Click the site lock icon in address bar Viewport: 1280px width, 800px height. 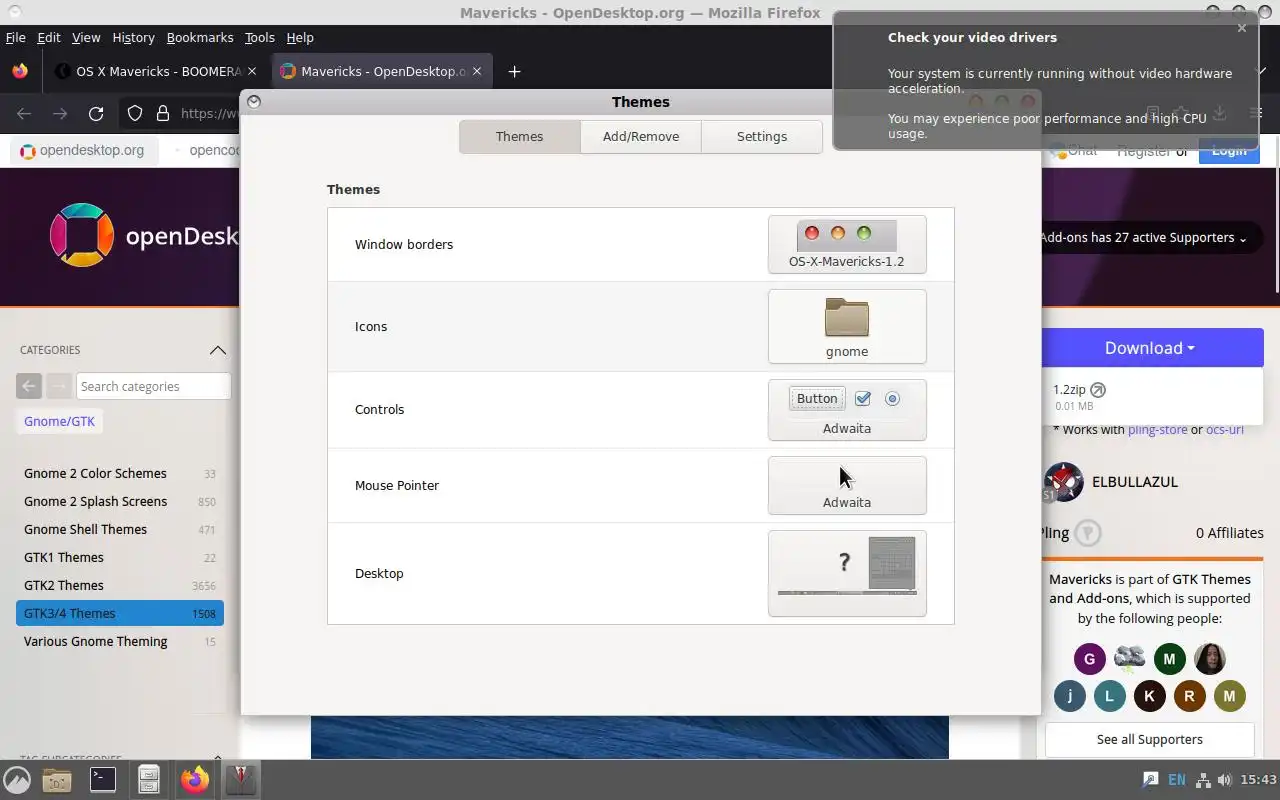point(162,113)
